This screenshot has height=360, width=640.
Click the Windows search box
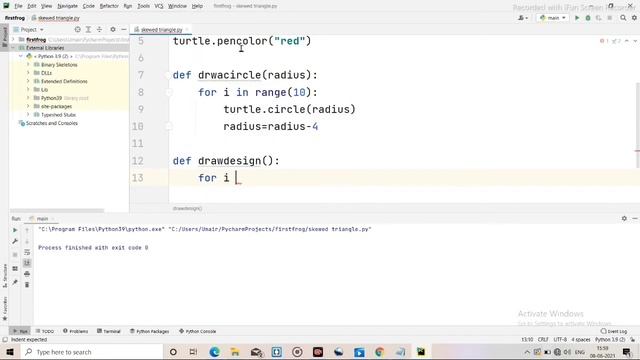[91, 352]
